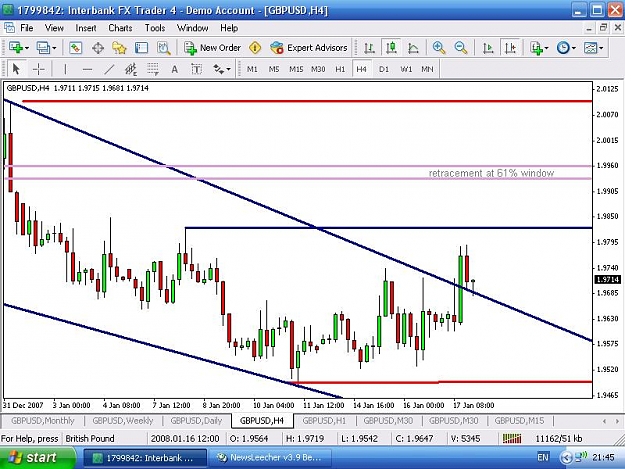Switch chart to M1 timeframe
This screenshot has height=469, width=625.
(252, 69)
